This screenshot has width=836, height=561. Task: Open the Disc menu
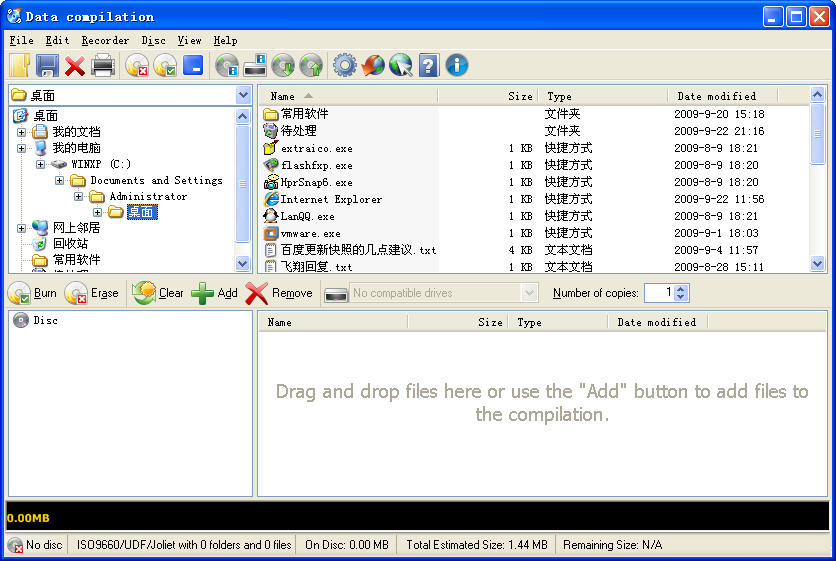tap(153, 41)
